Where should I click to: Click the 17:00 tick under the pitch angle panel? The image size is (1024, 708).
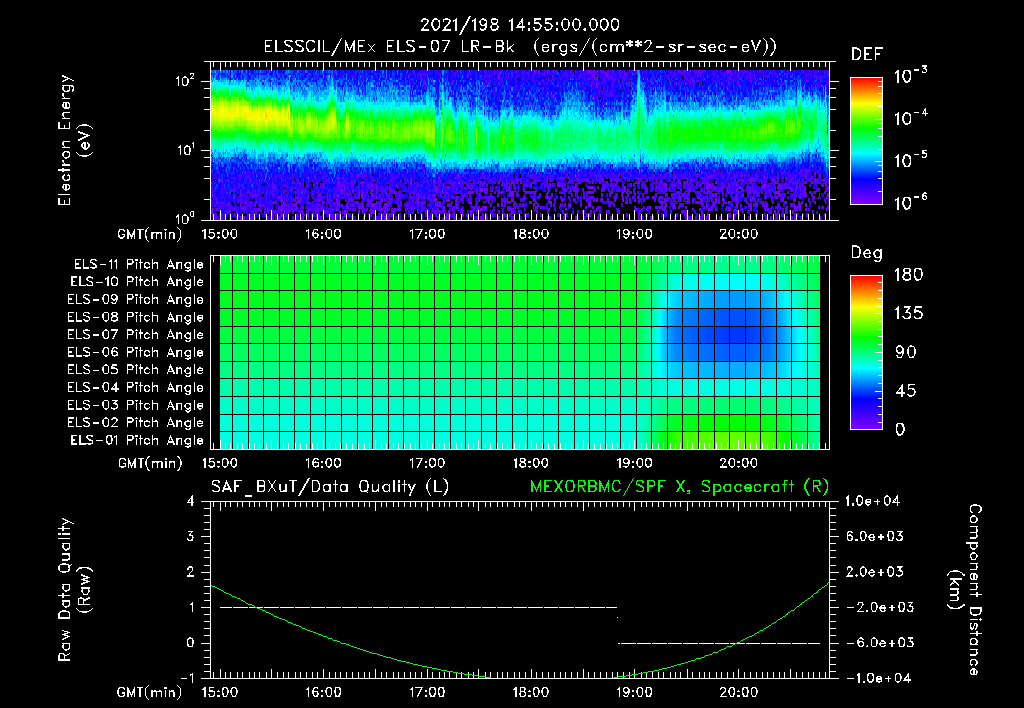[x=427, y=463]
